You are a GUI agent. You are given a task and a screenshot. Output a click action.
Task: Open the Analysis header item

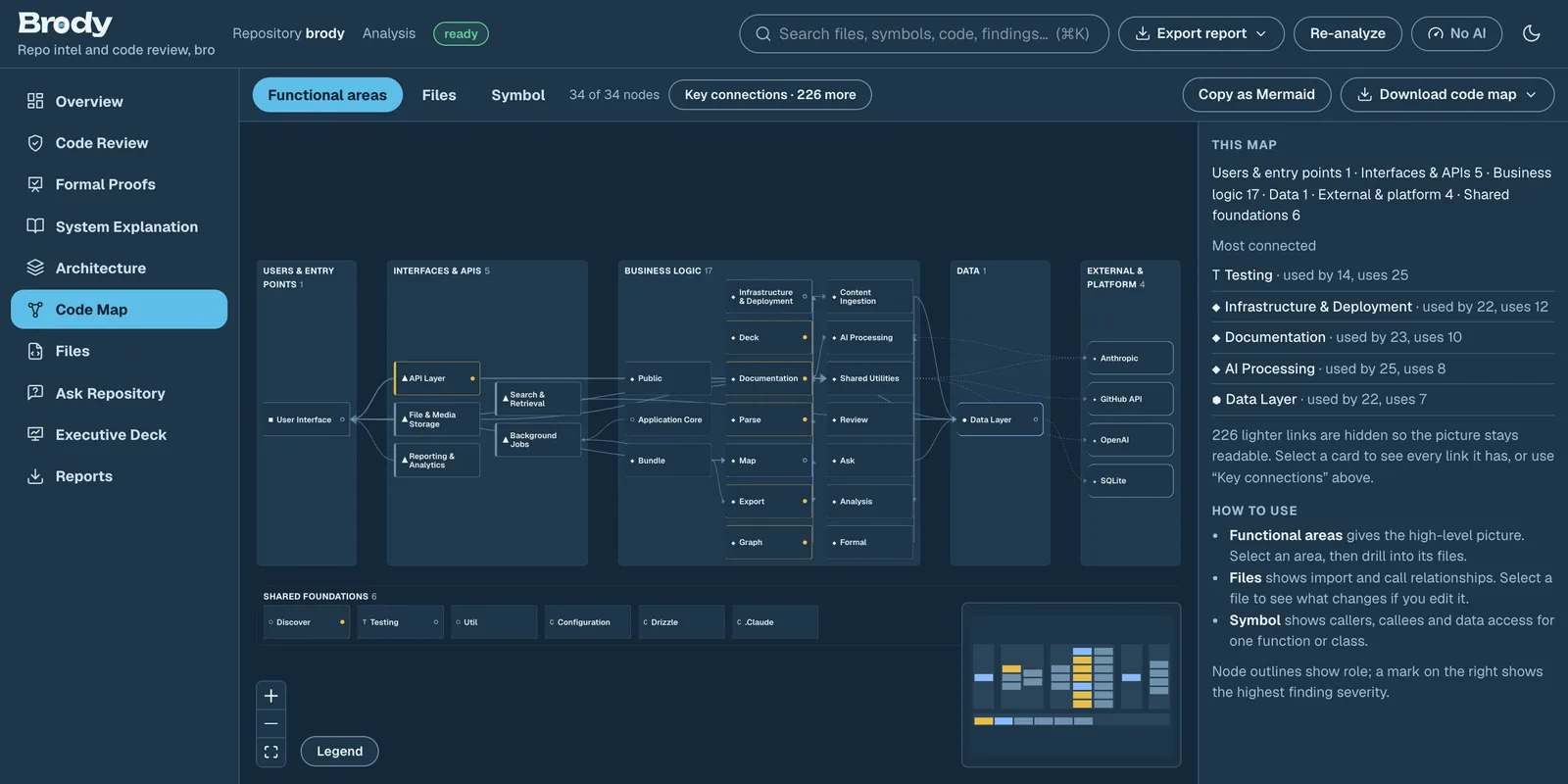(x=389, y=33)
